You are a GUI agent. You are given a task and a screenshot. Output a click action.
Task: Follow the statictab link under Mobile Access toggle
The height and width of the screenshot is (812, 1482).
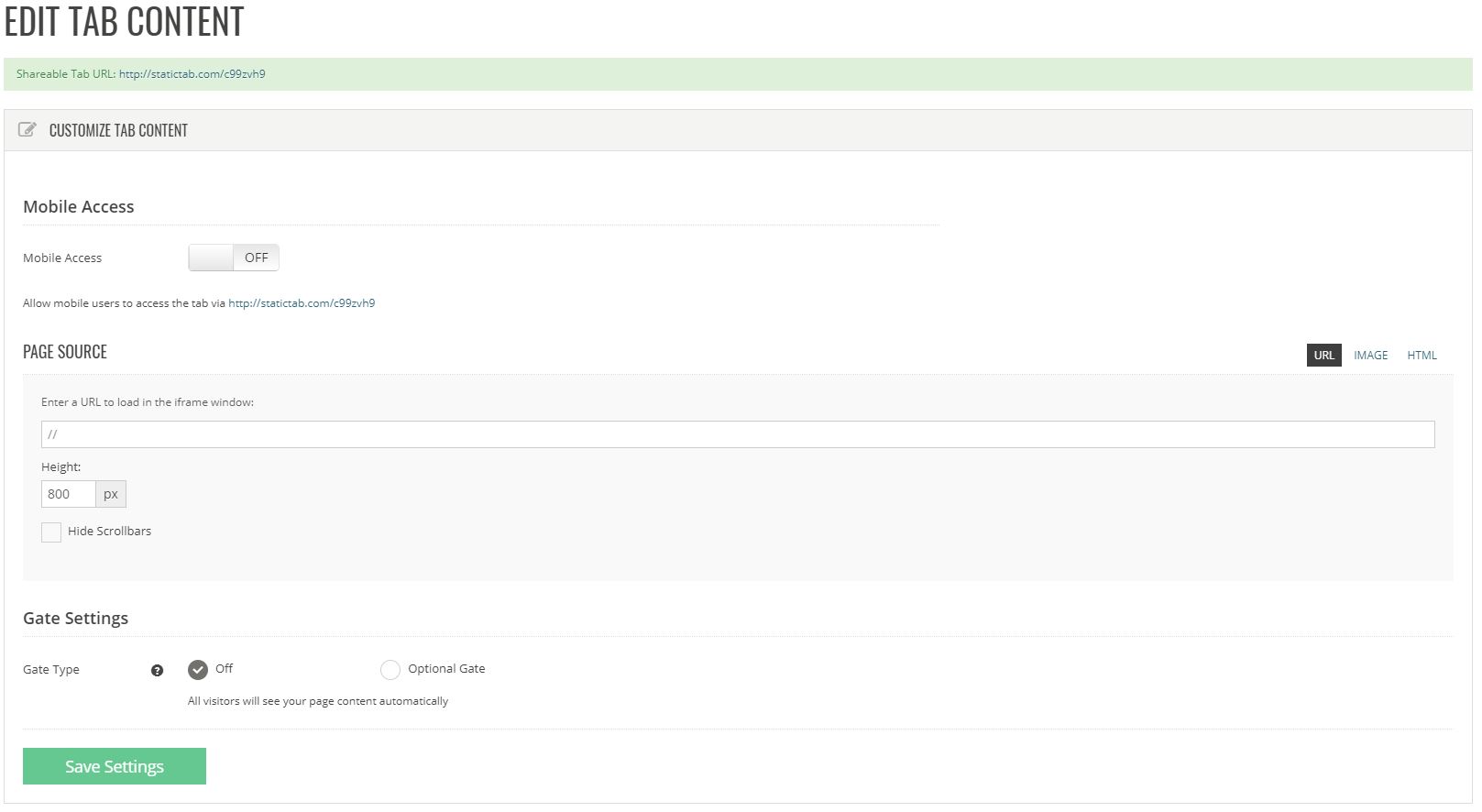(302, 303)
